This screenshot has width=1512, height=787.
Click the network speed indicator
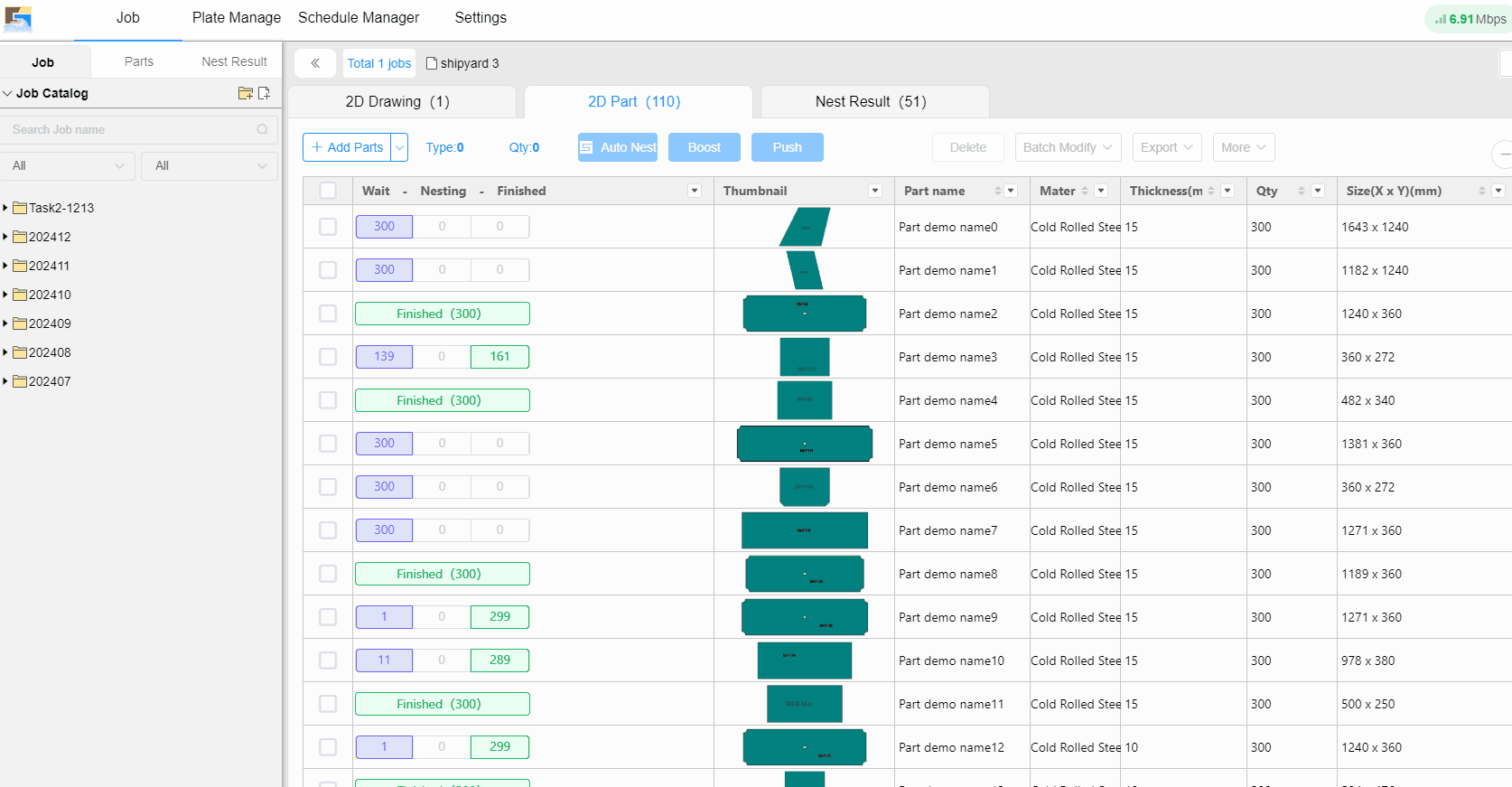[x=1469, y=19]
